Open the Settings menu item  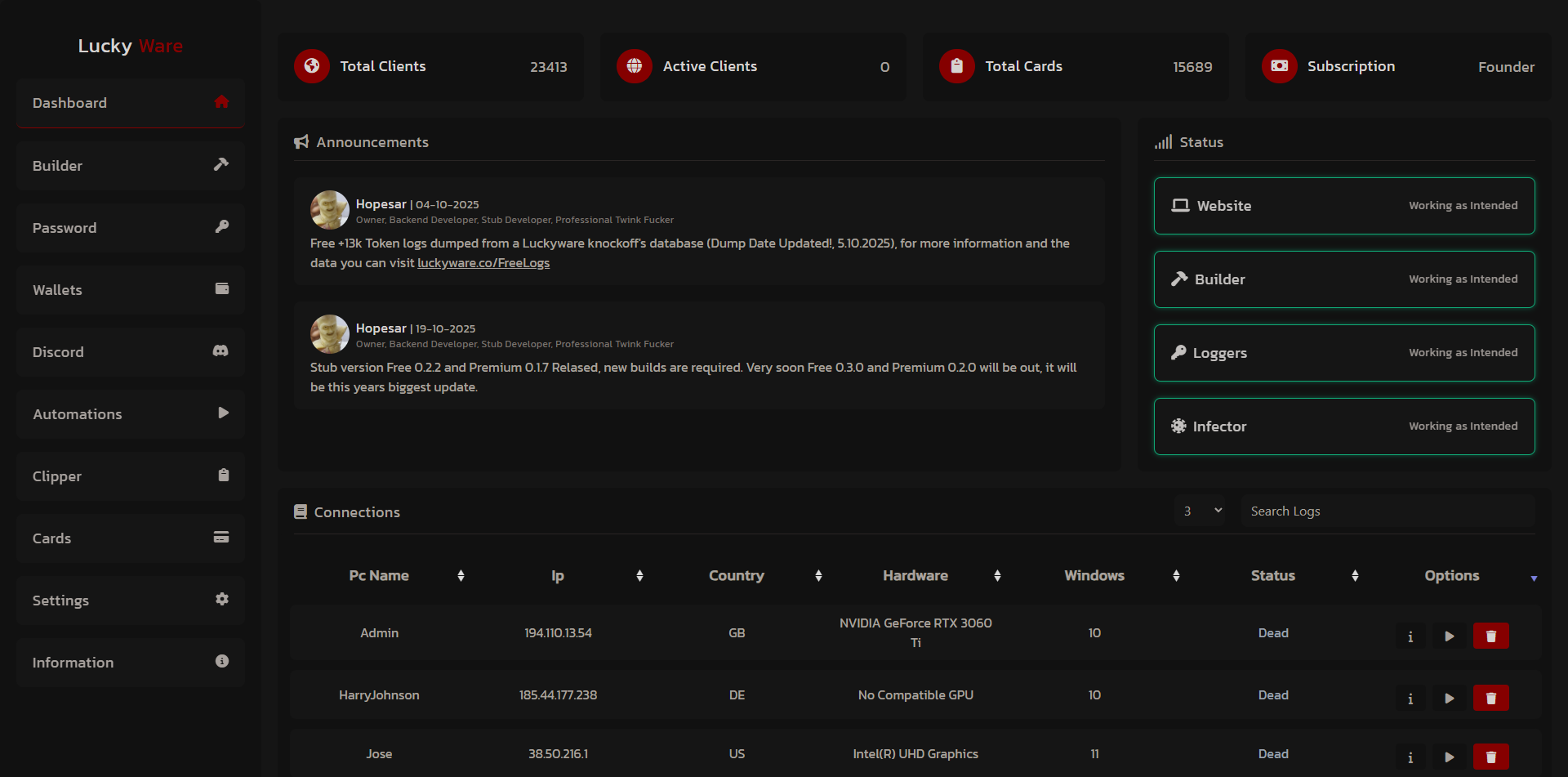(x=131, y=601)
